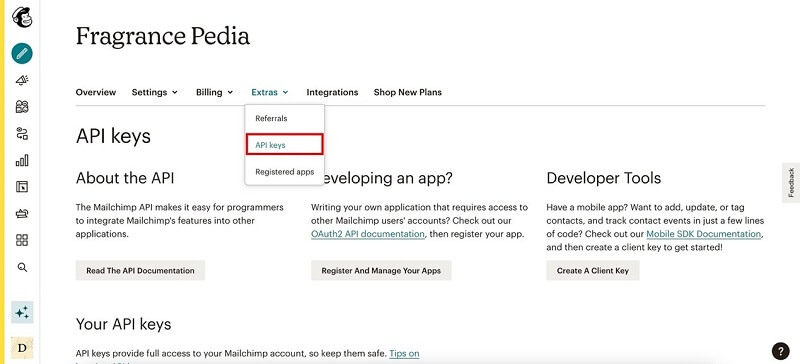Open the Analytics bar chart icon
Screen dimensions: 800x364
click(22, 160)
